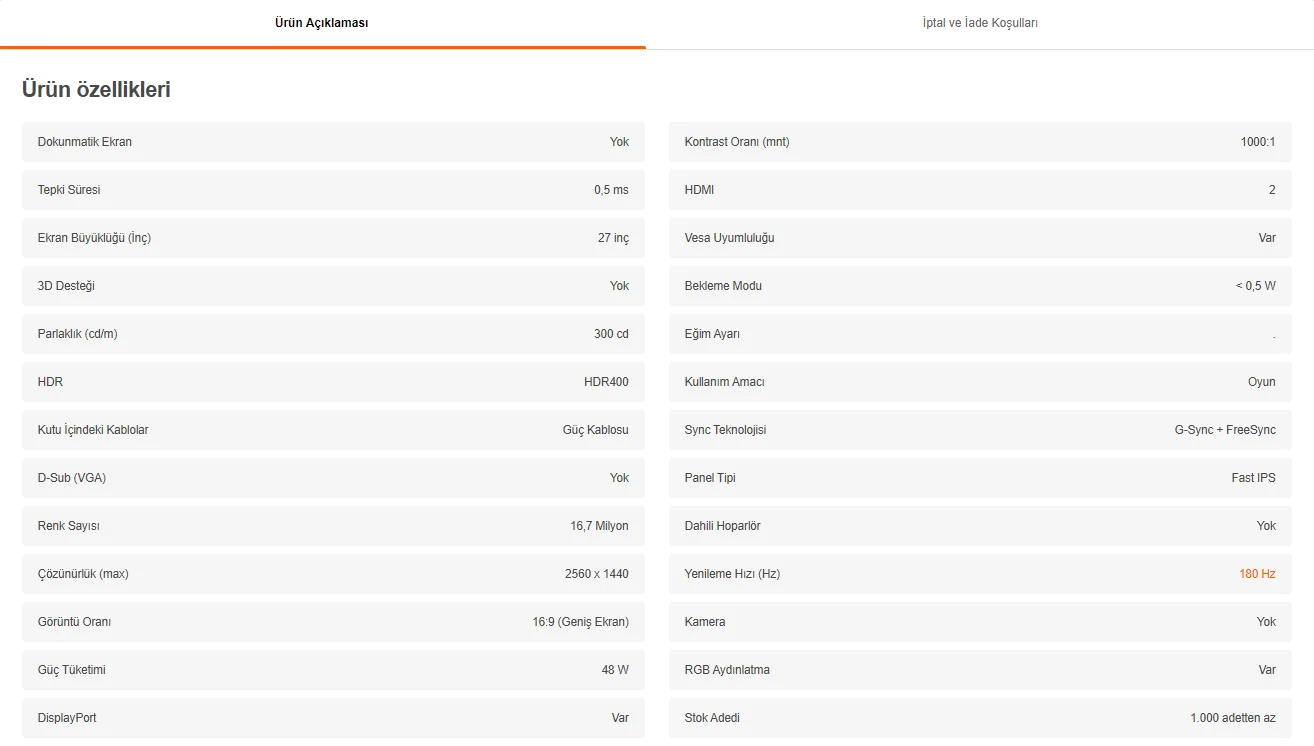Select the HDR400 value
This screenshot has height=746, width=1314.
[x=606, y=382]
